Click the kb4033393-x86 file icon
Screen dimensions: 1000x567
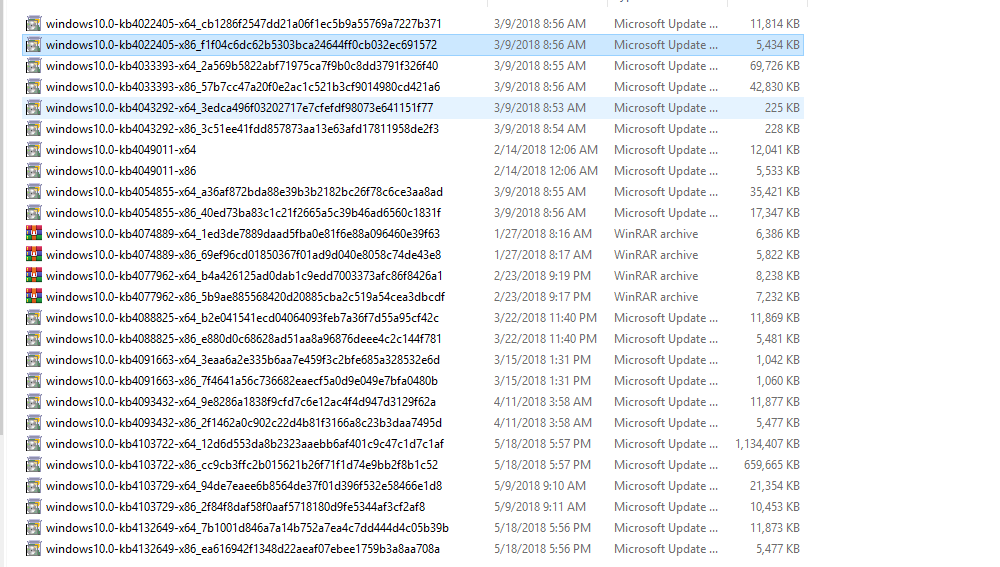pos(34,87)
